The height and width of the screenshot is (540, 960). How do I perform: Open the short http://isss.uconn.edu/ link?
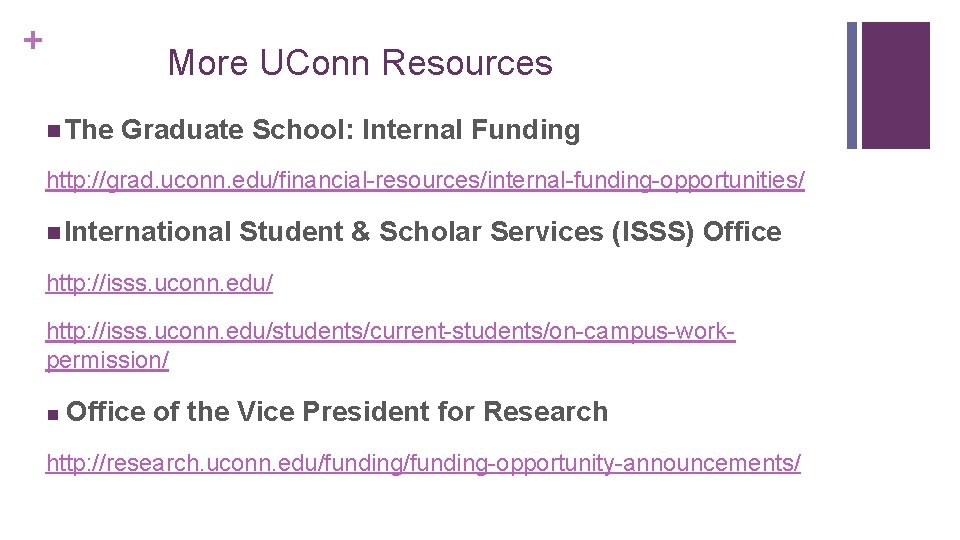(x=159, y=284)
